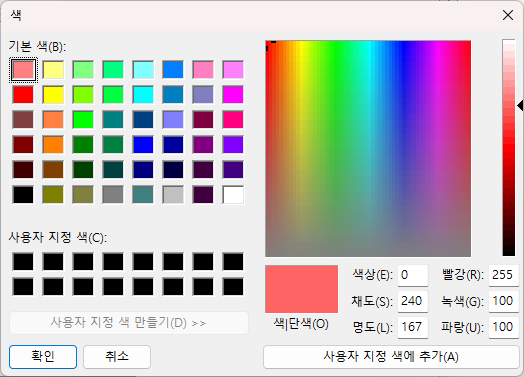This screenshot has width=524, height=377.
Task: Click the 색|단색(O) label text
Action: tap(301, 324)
